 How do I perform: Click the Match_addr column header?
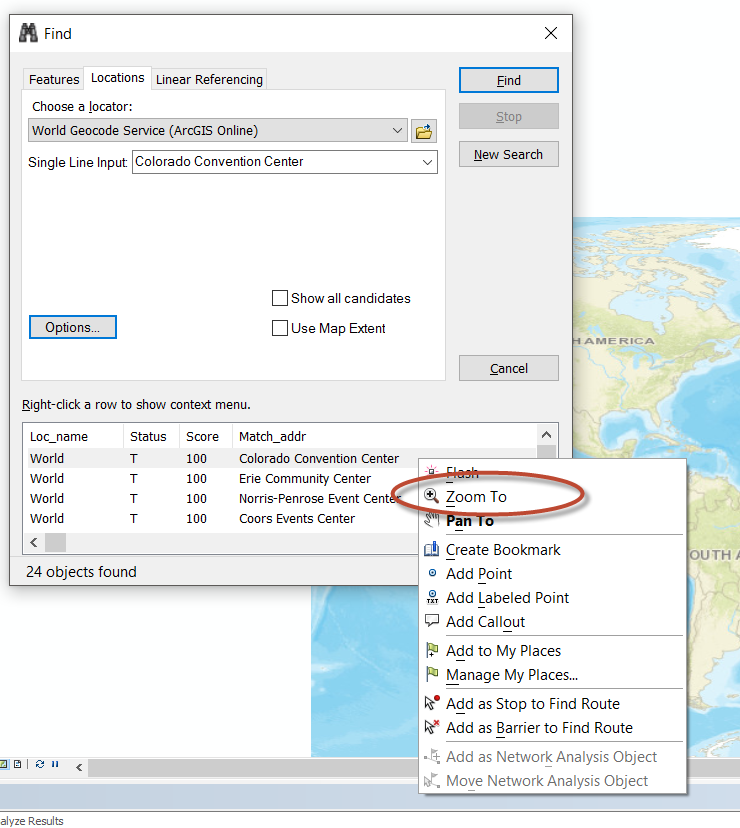click(385, 436)
